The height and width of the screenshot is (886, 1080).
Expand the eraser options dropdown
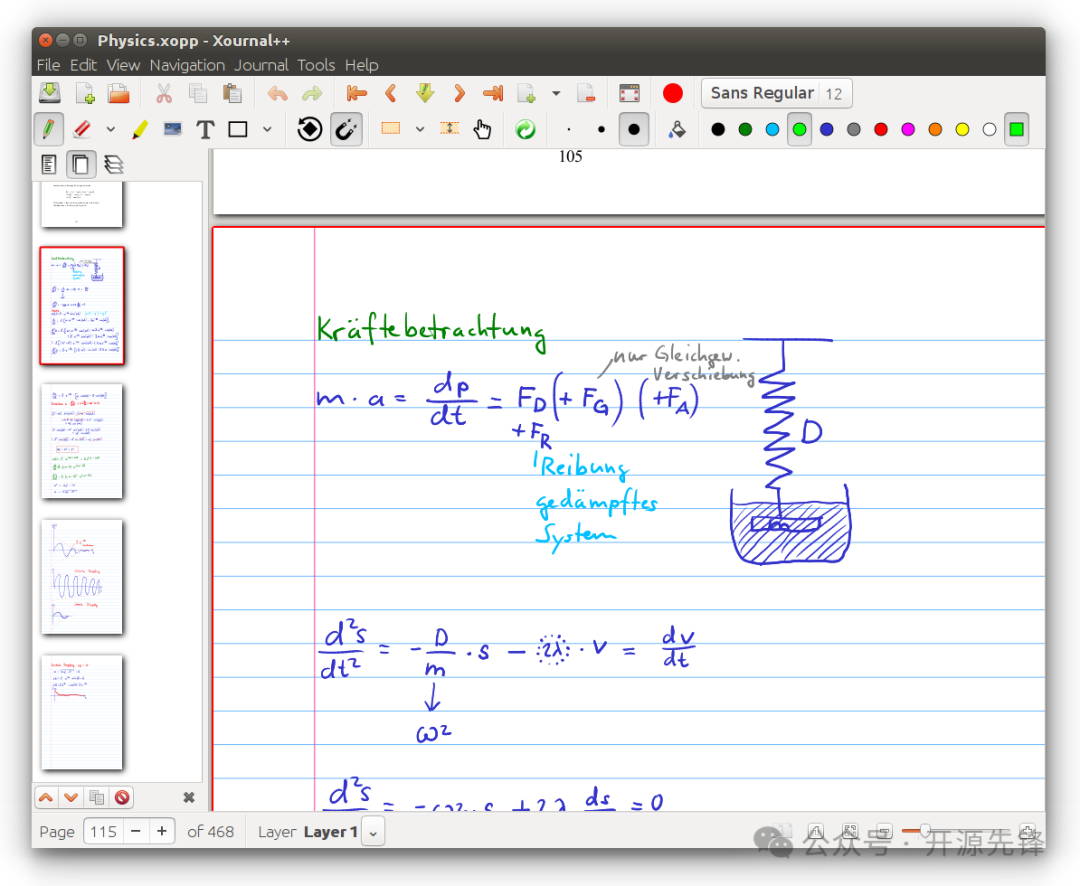[x=110, y=129]
